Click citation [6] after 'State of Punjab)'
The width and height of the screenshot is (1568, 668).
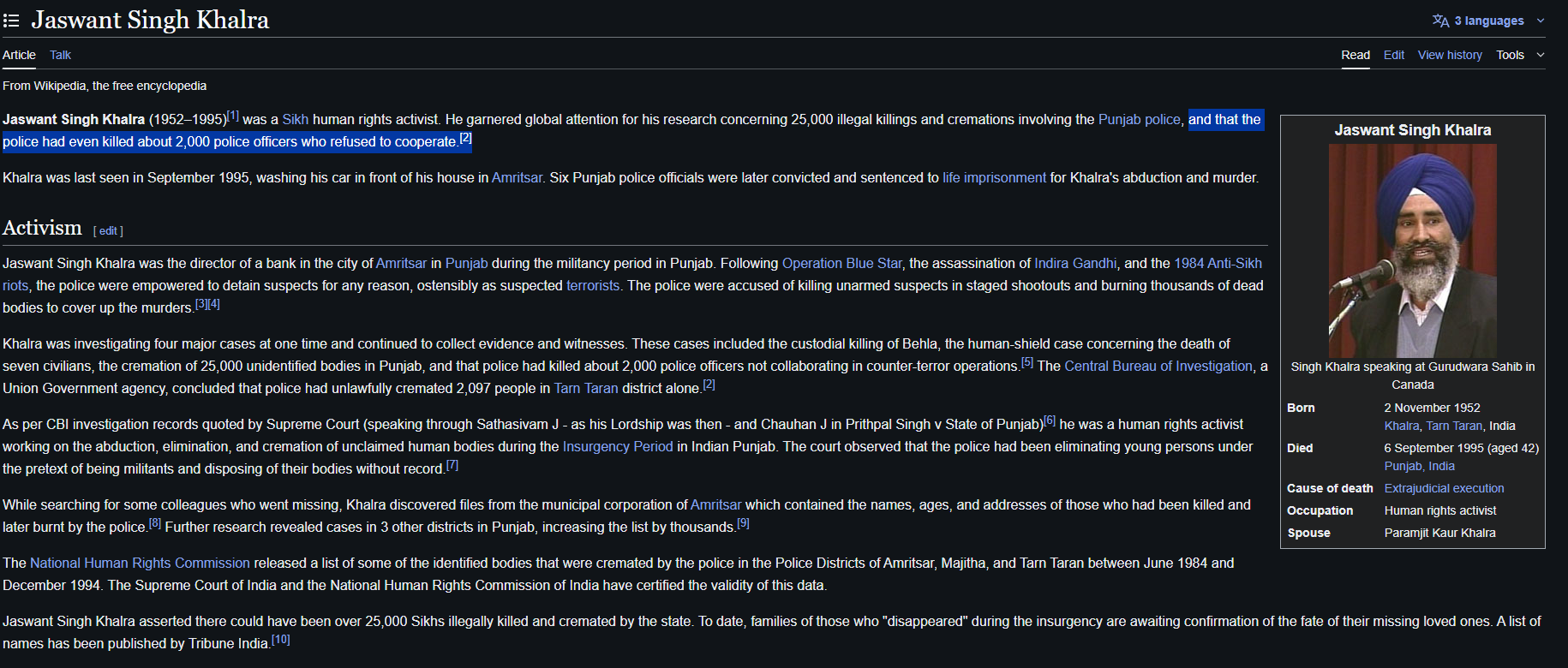[x=1050, y=420]
